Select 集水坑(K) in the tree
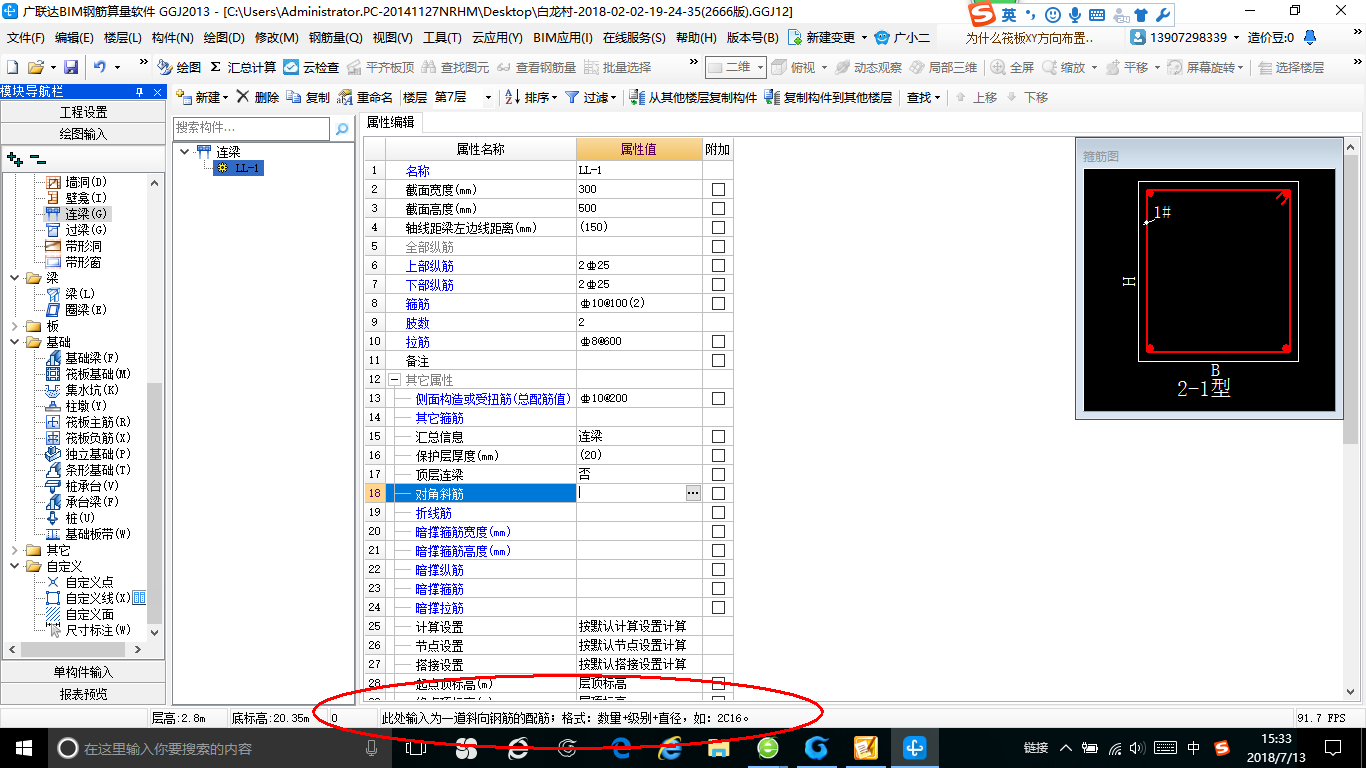 pyautogui.click(x=92, y=390)
